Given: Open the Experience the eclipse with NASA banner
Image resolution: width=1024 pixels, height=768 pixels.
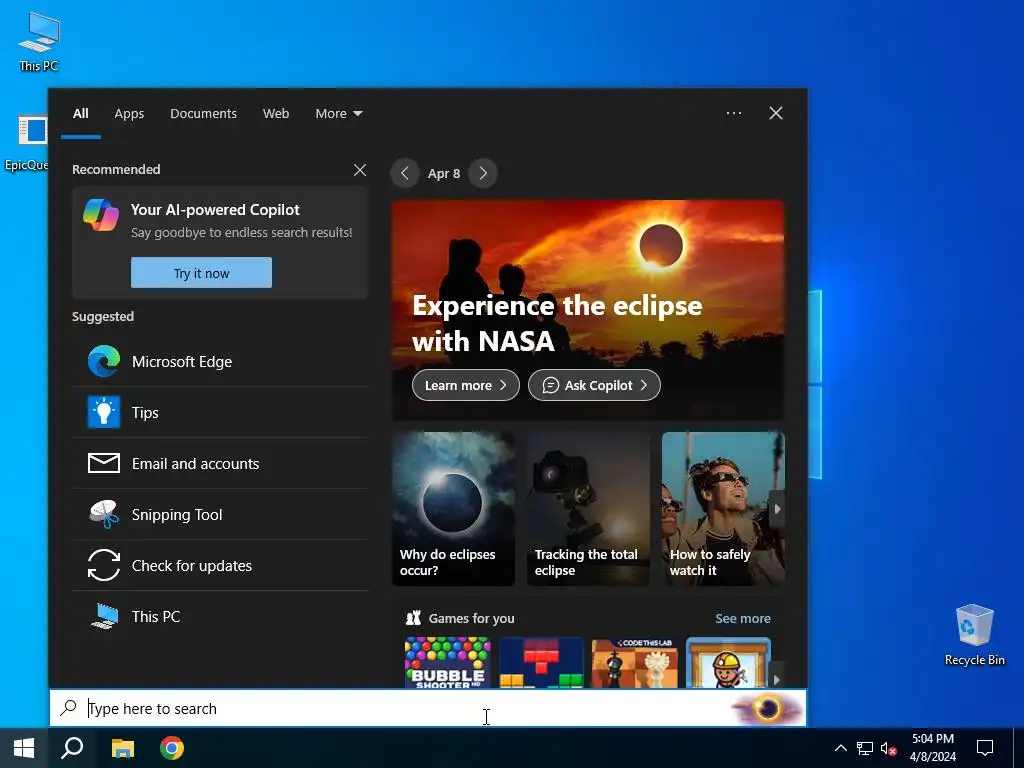Looking at the screenshot, I should tap(588, 310).
